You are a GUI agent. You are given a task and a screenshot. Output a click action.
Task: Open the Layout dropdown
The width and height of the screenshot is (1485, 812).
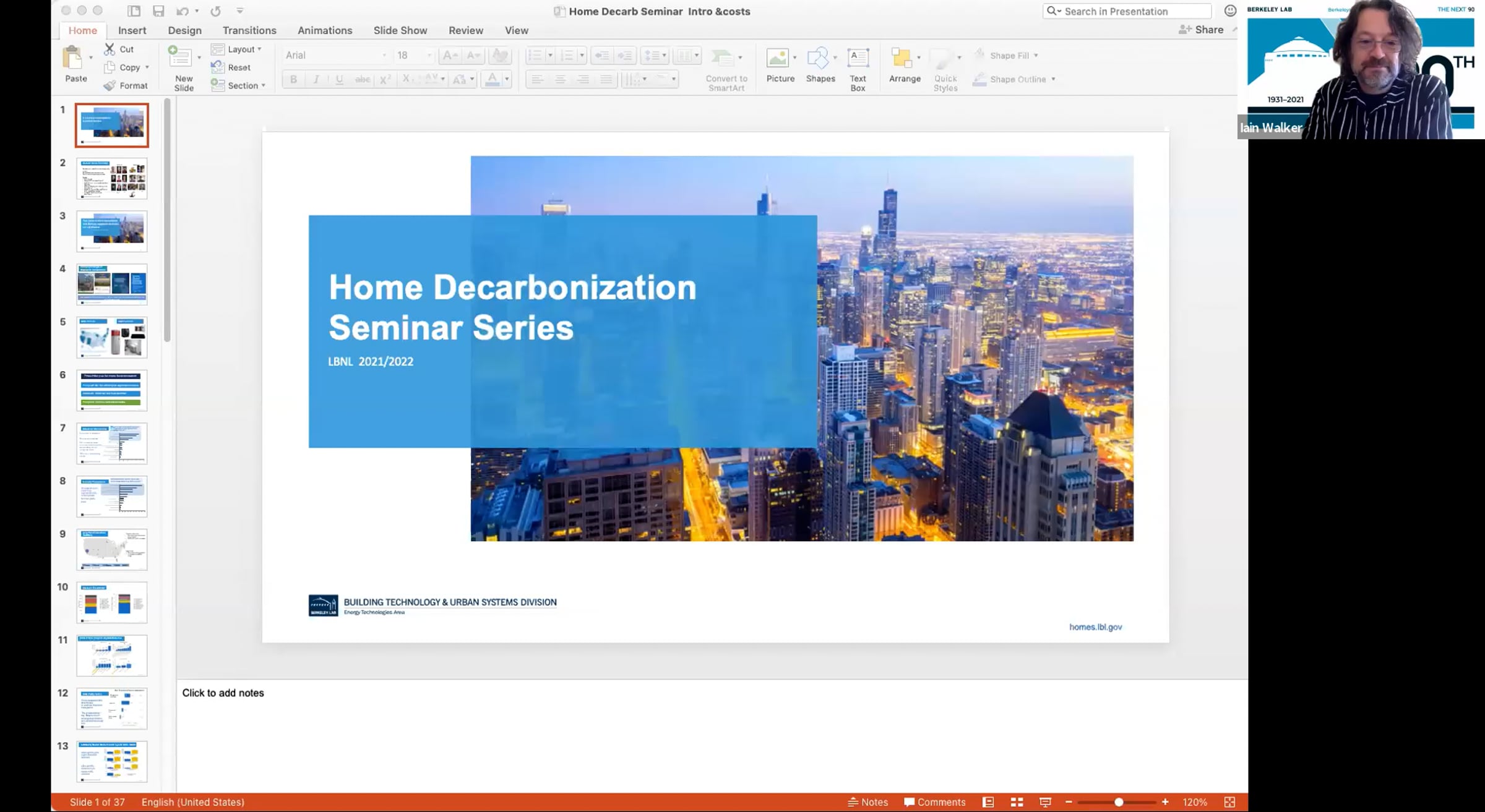236,49
